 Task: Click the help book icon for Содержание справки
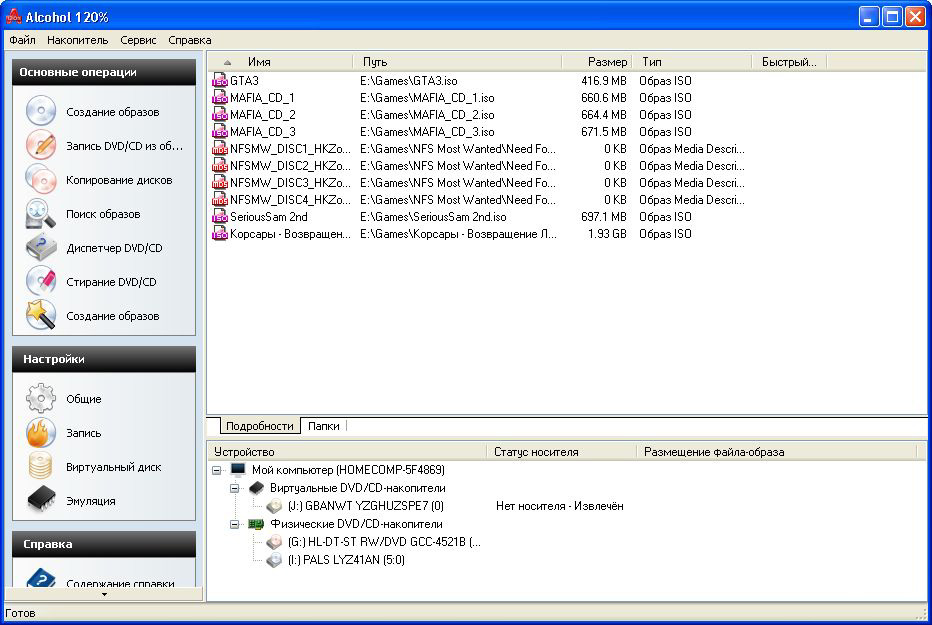click(40, 579)
